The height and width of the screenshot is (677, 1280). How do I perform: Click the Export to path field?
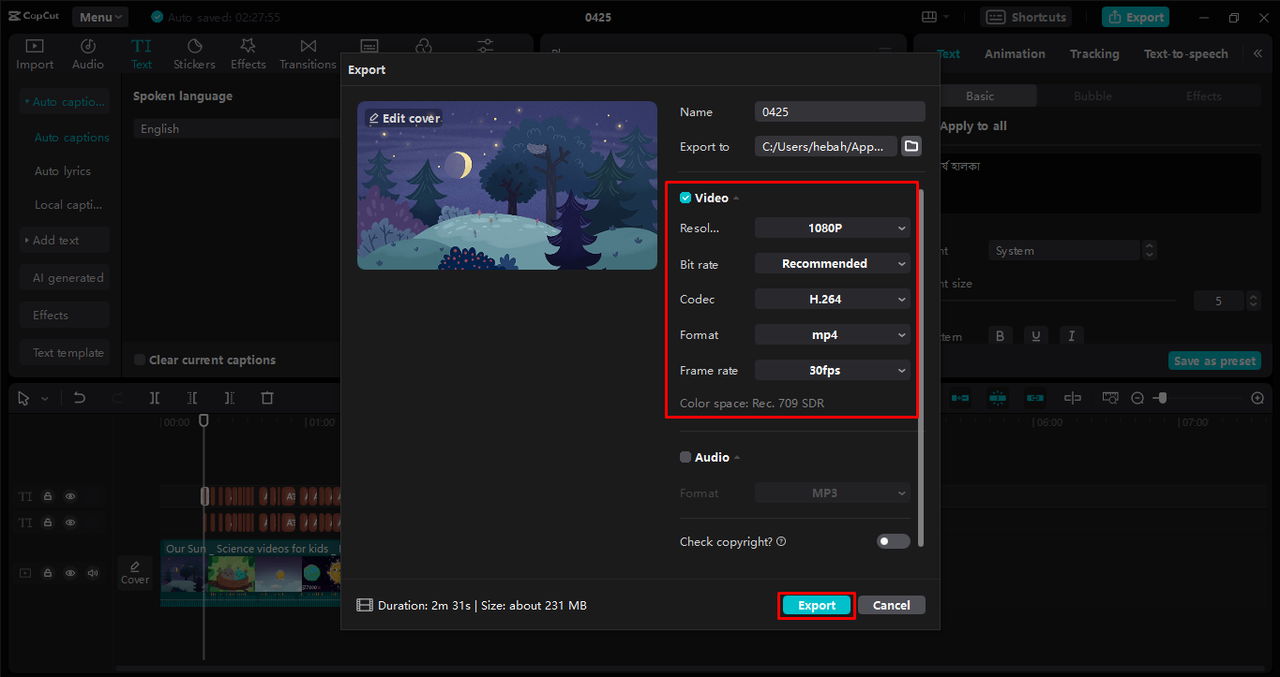826,146
